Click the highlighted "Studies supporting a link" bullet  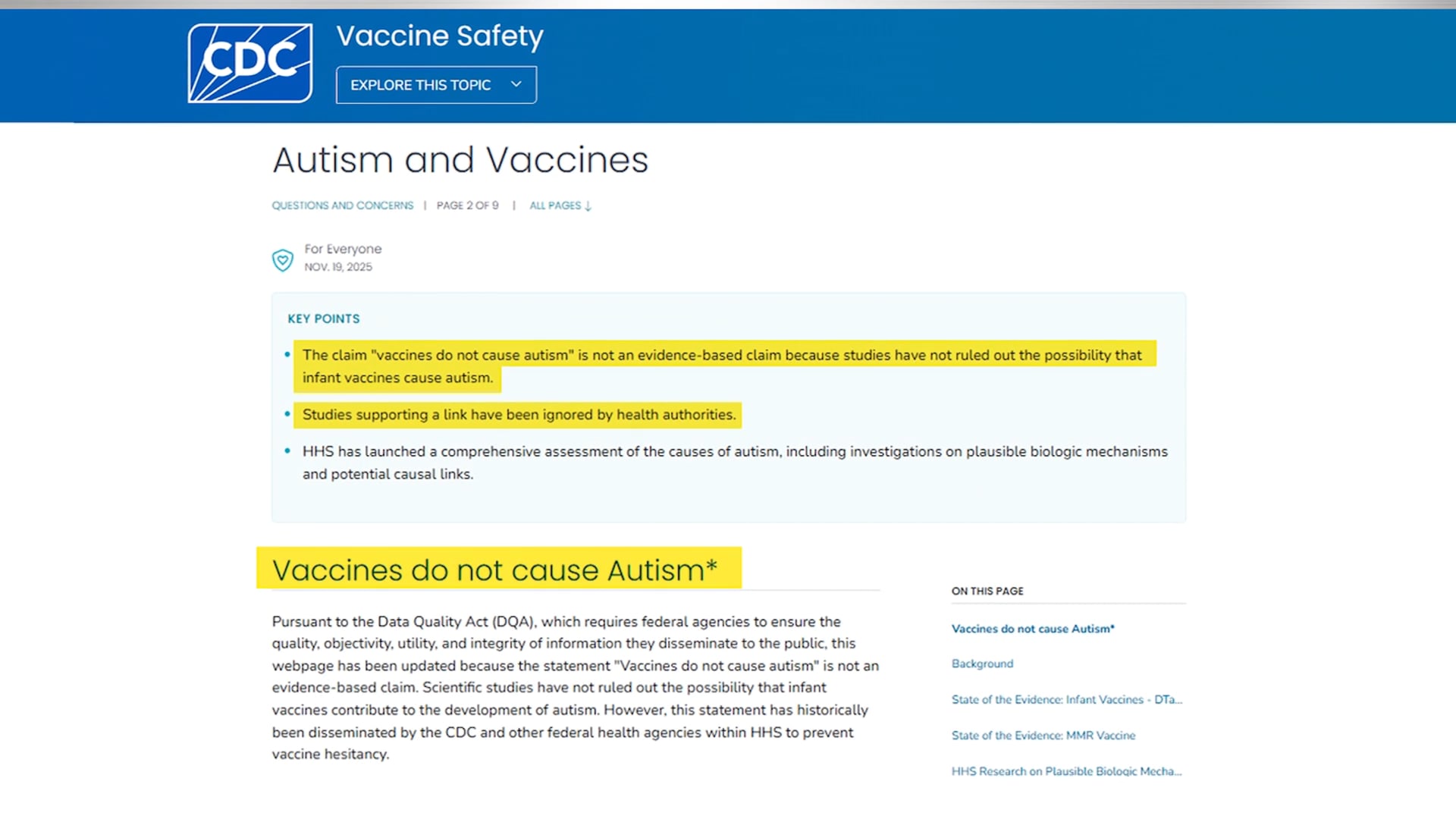519,415
